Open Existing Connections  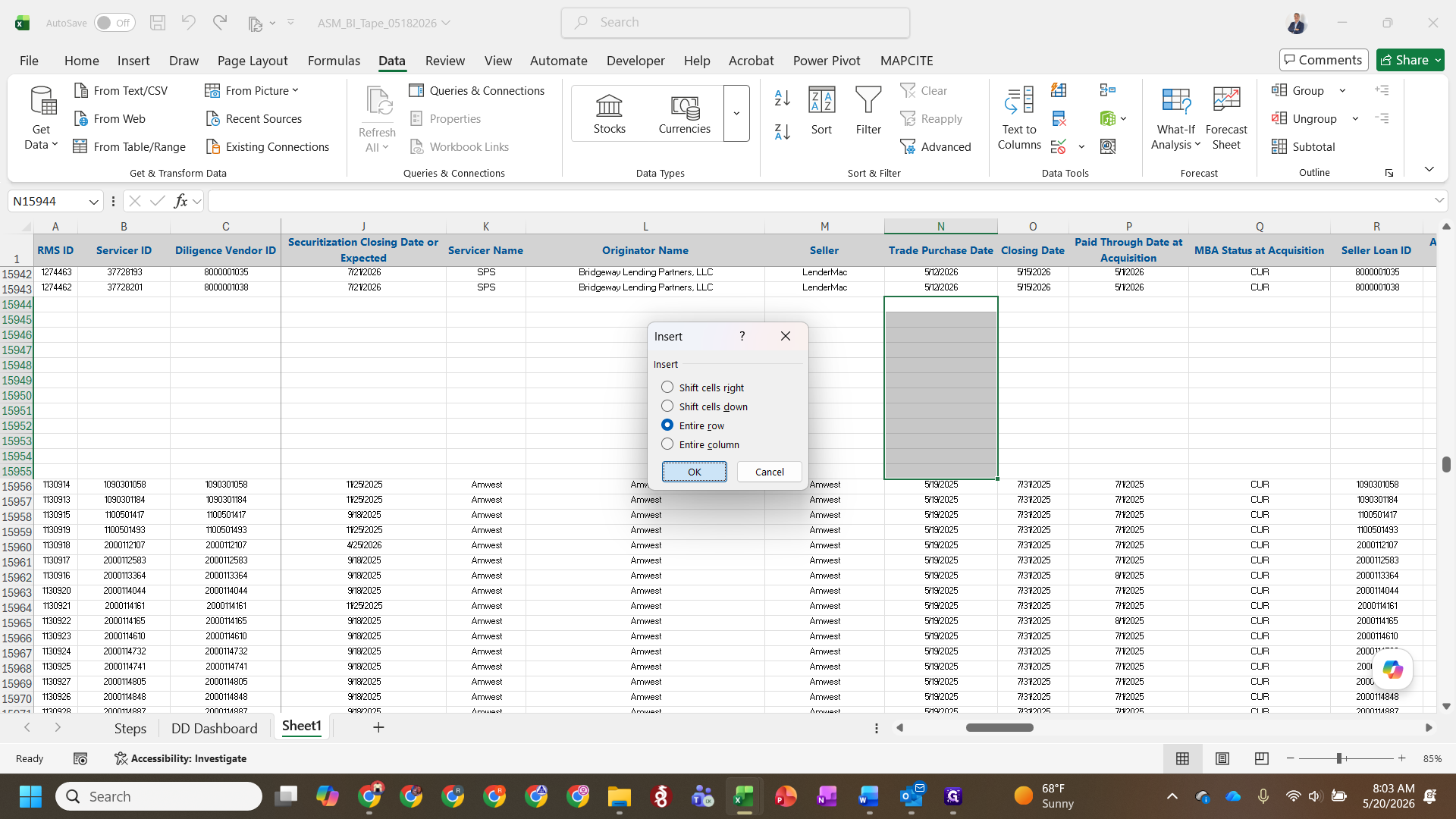[267, 146]
